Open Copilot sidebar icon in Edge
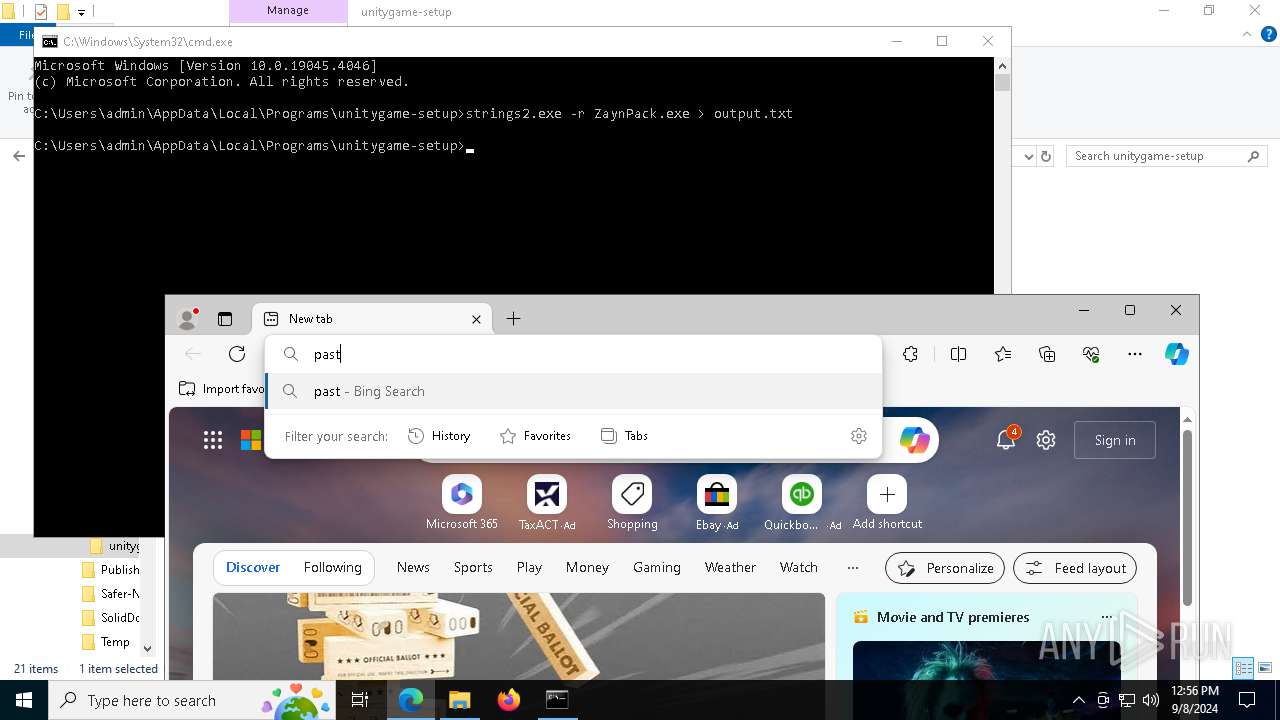Screen dimensions: 1280x720 pyautogui.click(x=1177, y=354)
